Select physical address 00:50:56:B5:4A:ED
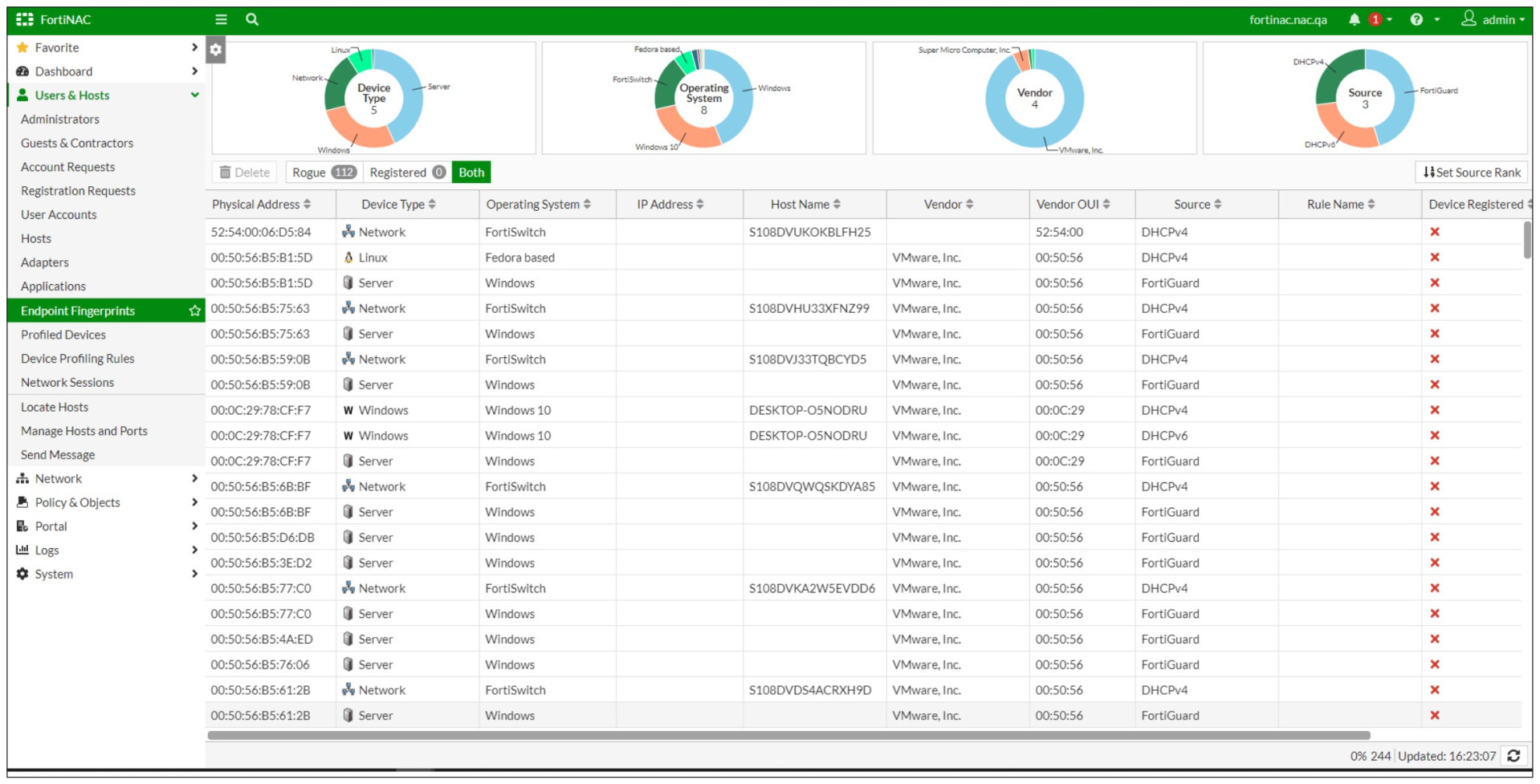This screenshot has height=784, width=1540. pyautogui.click(x=262, y=640)
